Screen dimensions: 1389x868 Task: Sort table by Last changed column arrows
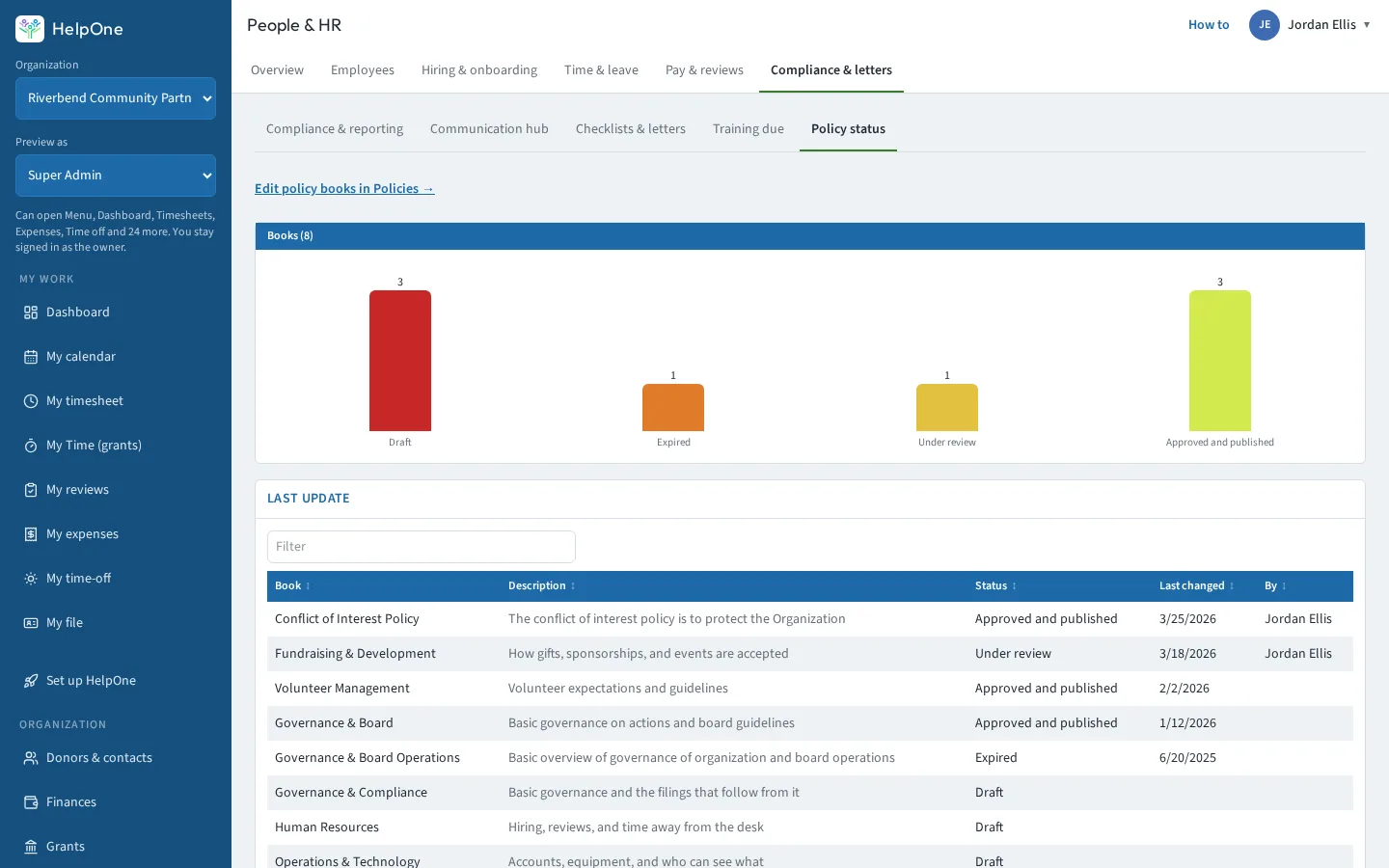coord(1232,586)
